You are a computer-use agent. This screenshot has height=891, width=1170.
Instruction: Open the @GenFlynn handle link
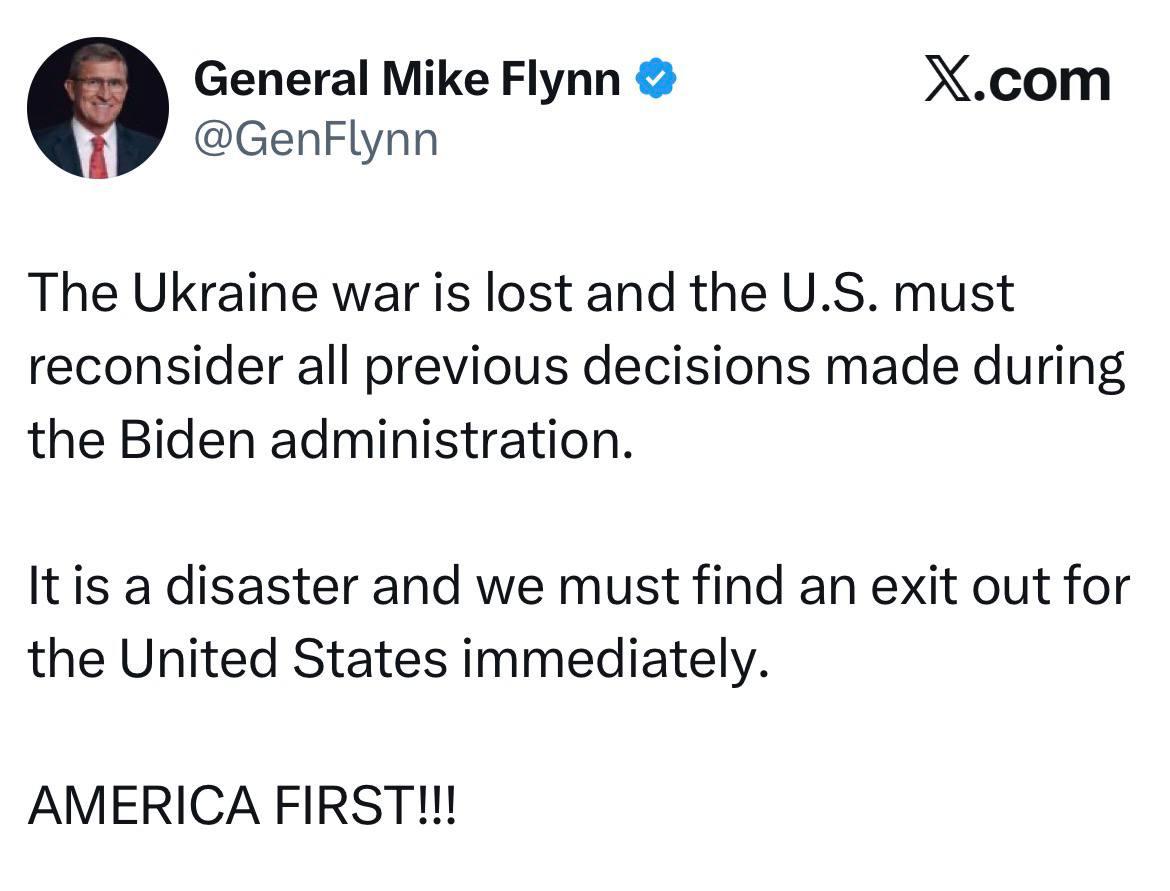(x=315, y=138)
